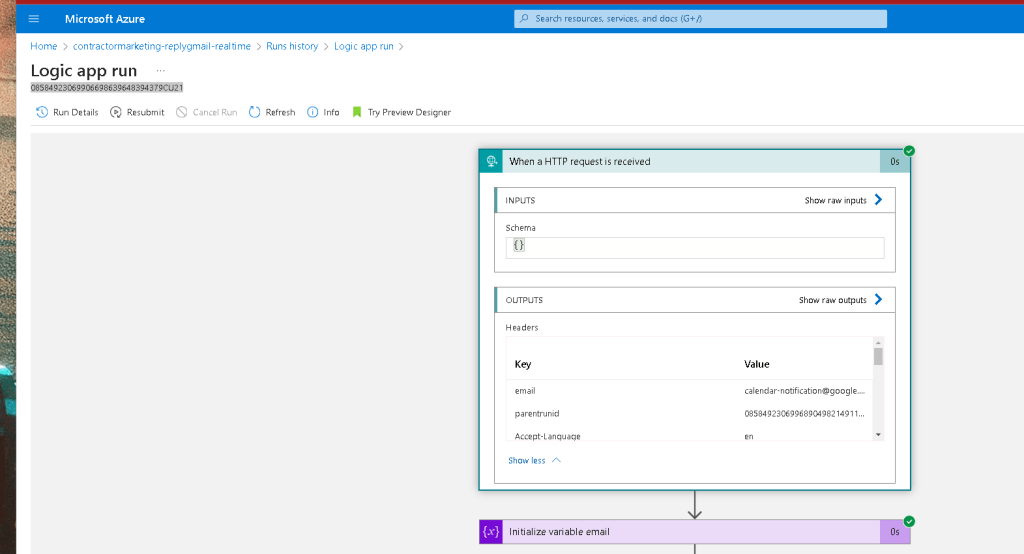Click the OUTPUTS section label

pos(524,300)
